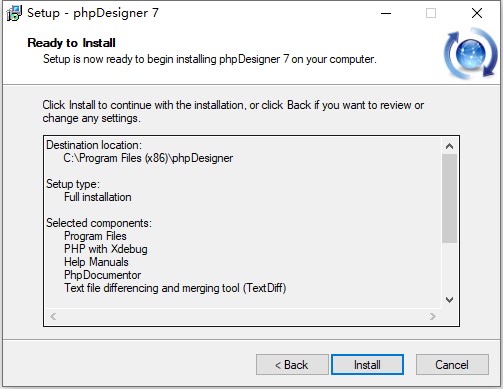
Task: Click the vertical scrollbar down arrow
Action: point(449,300)
